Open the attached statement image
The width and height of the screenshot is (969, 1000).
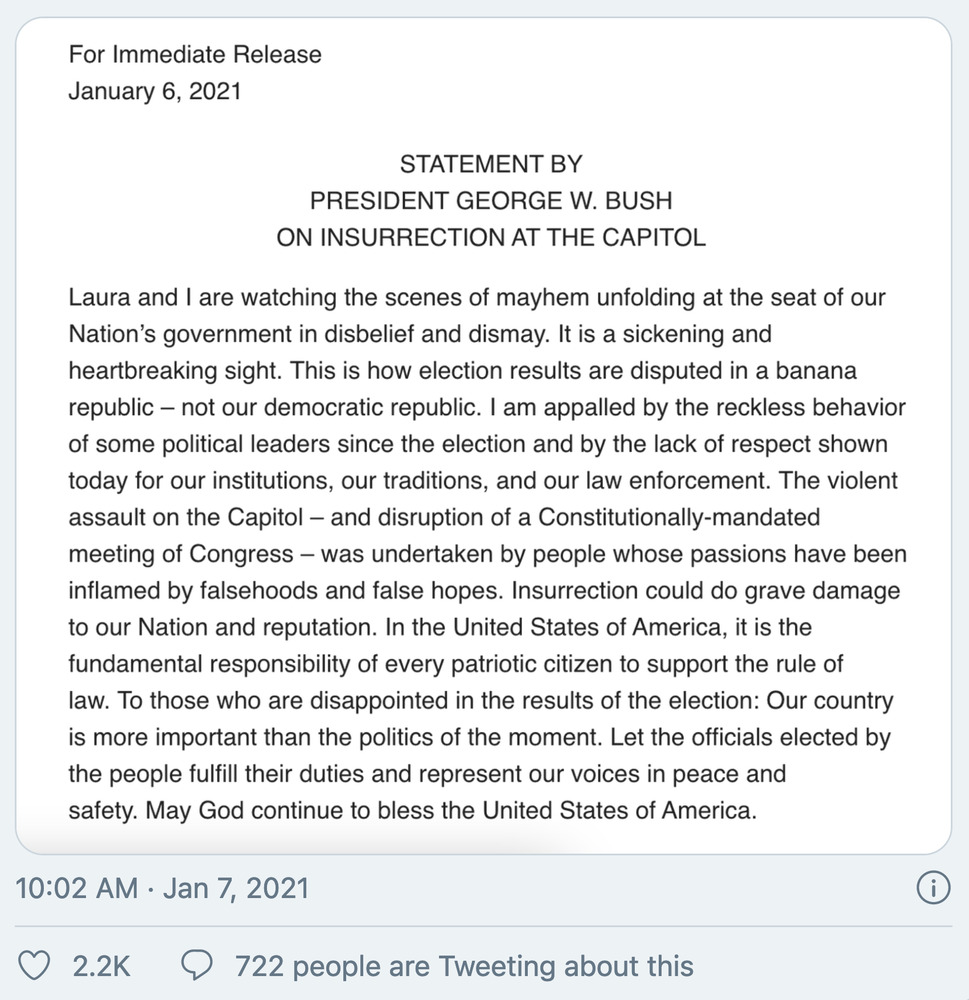[x=484, y=436]
